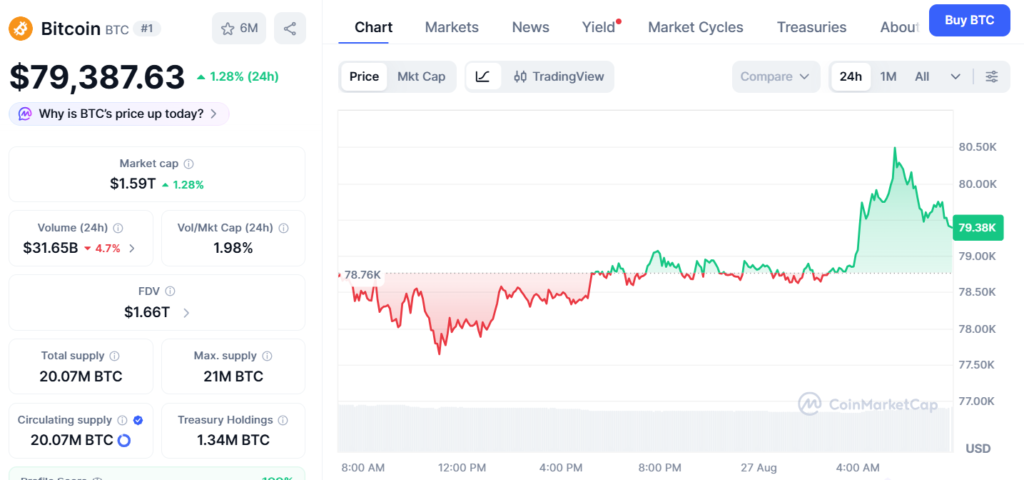1024x480 pixels.
Task: Open the Market Cycles tab
Action: point(696,27)
